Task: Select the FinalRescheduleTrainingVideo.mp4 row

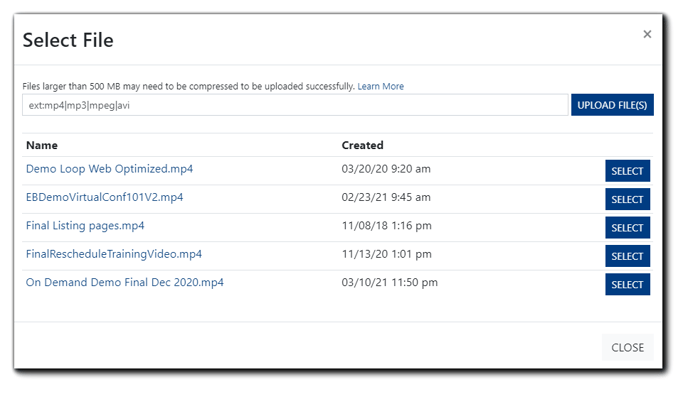Action: 627,256
